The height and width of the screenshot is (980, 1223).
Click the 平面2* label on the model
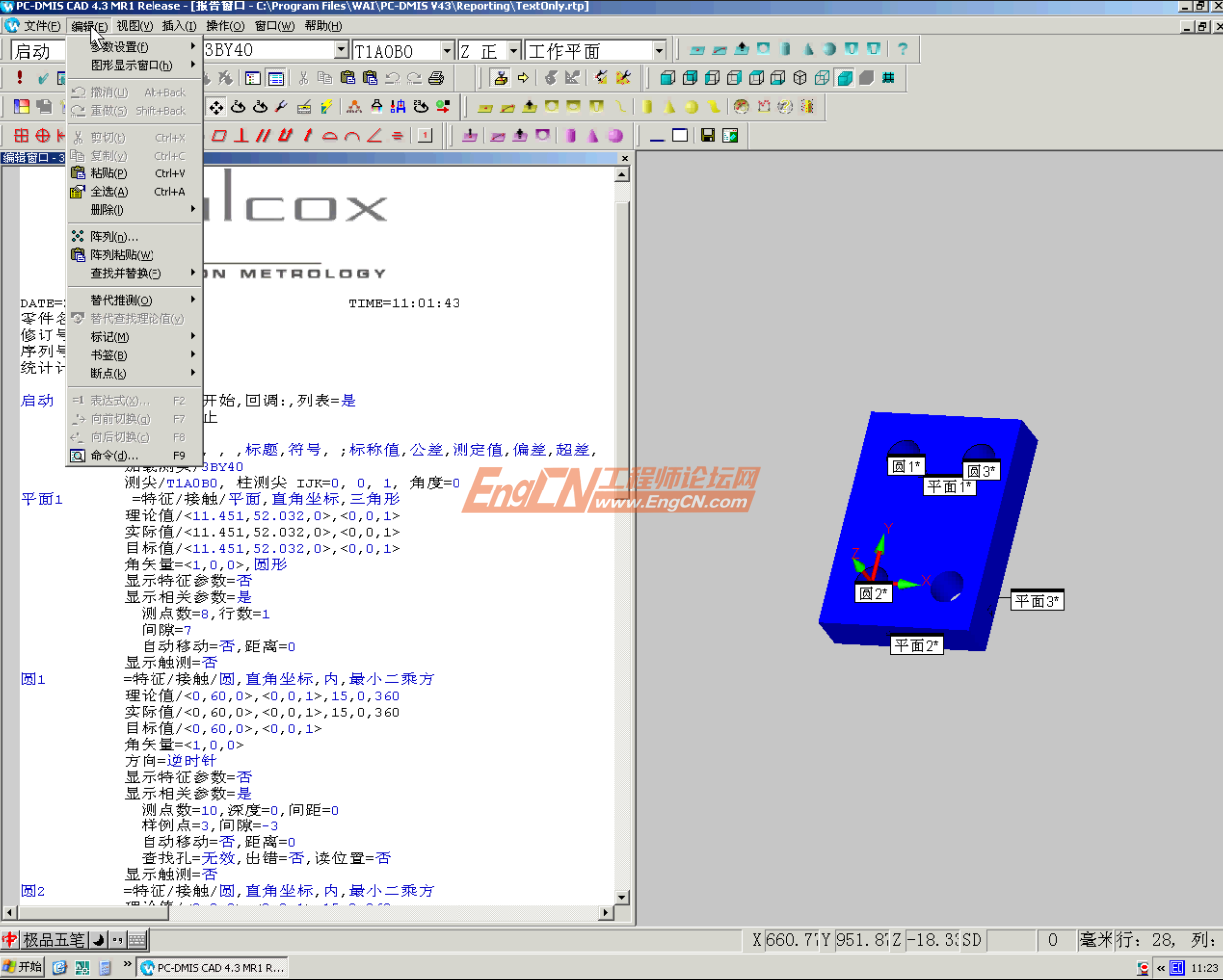pos(916,645)
